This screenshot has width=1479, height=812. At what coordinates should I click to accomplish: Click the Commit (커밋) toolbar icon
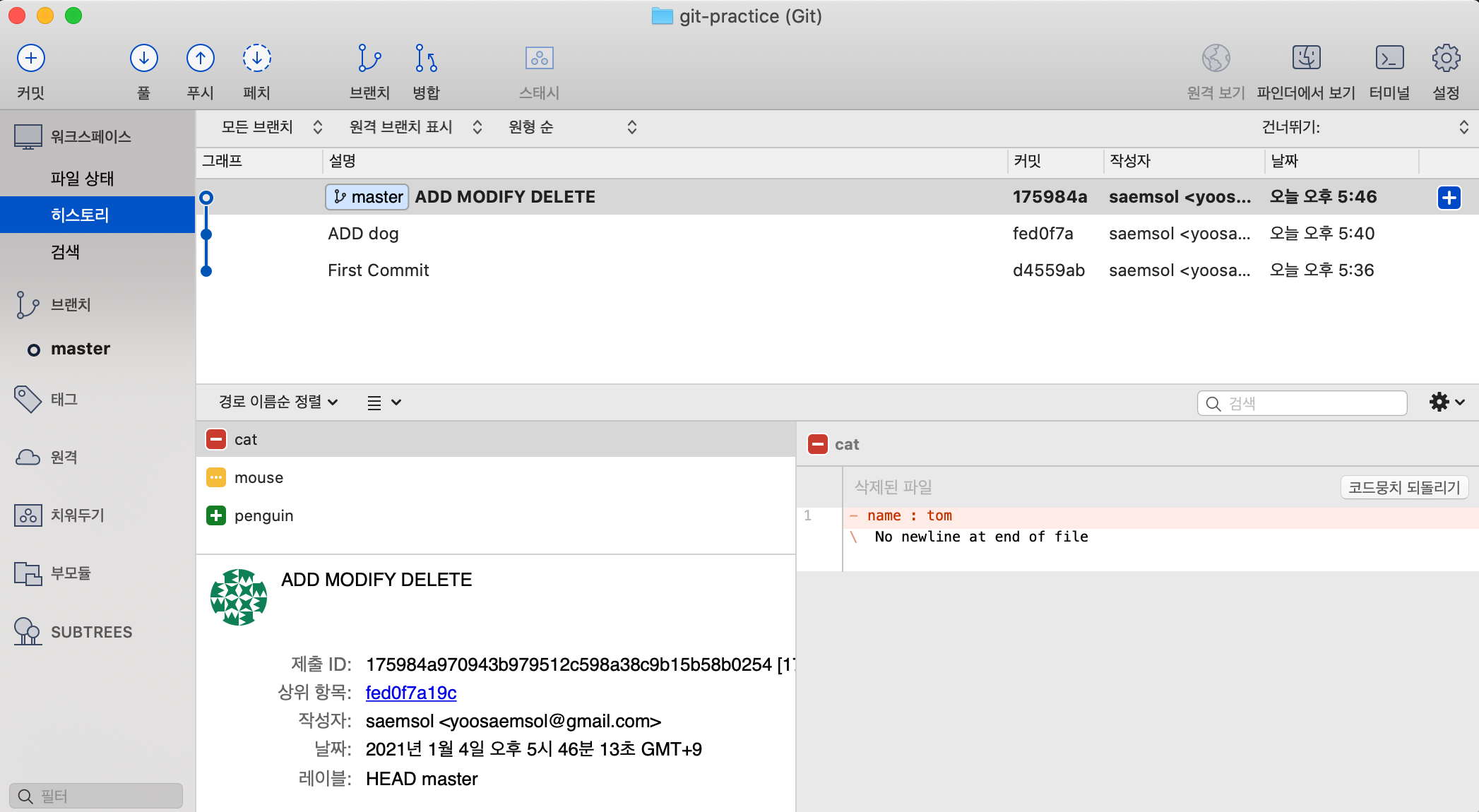coord(31,58)
